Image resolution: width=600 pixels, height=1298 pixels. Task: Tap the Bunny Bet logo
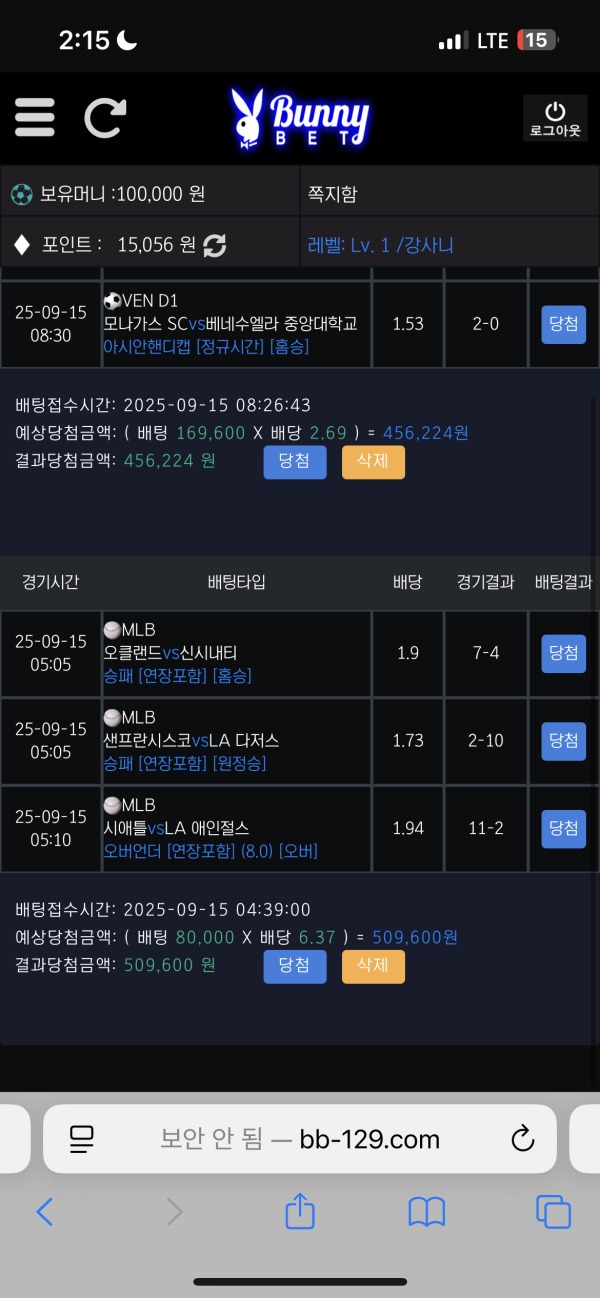[300, 118]
